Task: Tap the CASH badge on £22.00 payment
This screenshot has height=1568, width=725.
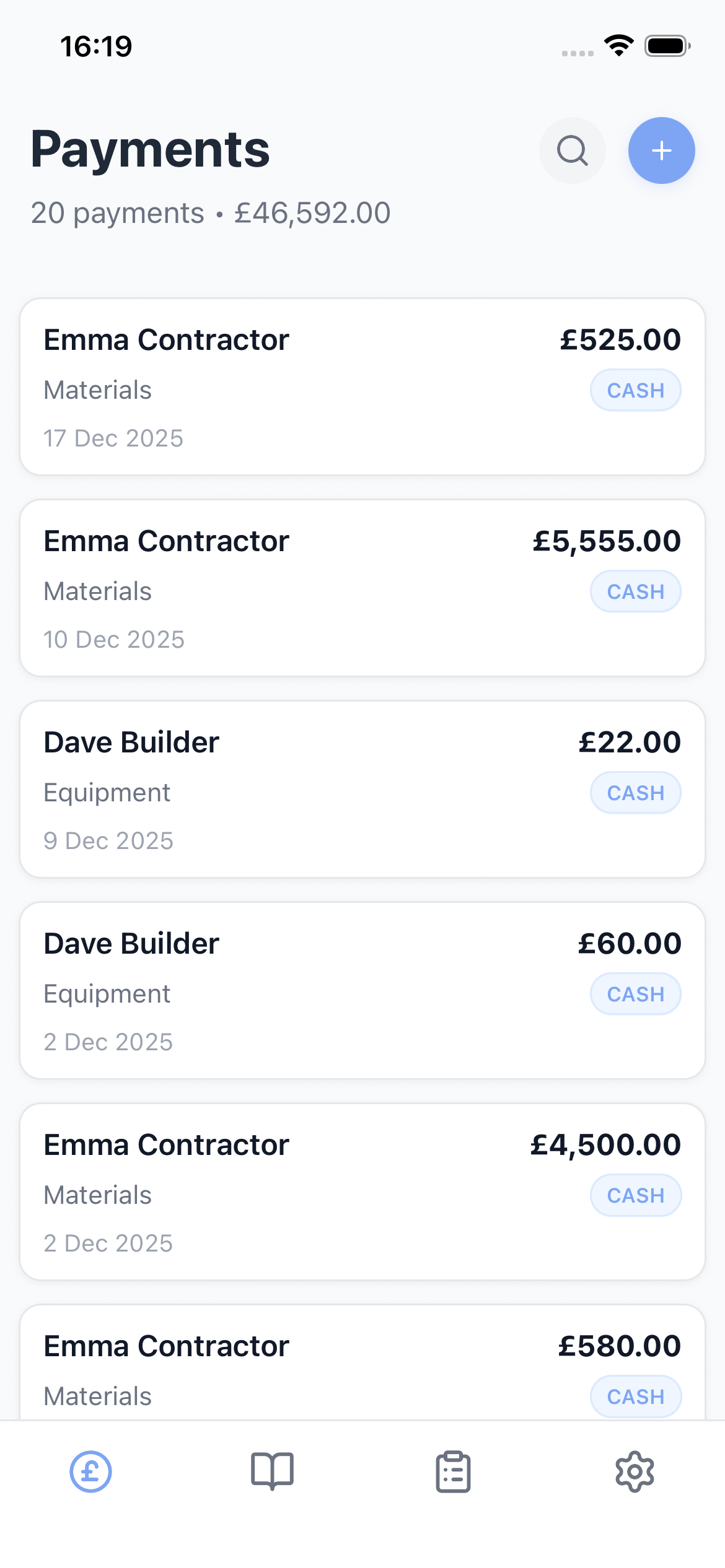Action: [x=635, y=793]
